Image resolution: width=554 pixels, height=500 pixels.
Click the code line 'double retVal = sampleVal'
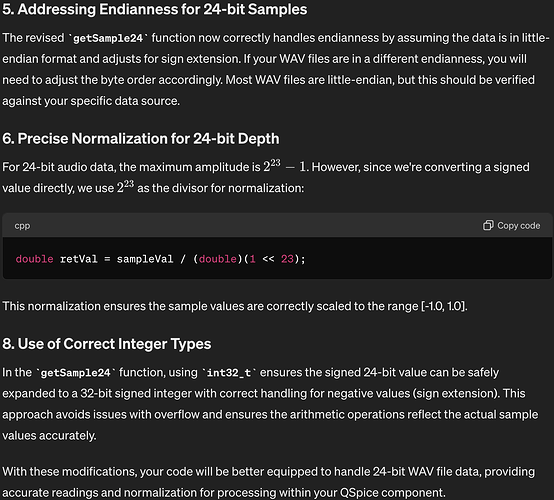[x=160, y=259]
